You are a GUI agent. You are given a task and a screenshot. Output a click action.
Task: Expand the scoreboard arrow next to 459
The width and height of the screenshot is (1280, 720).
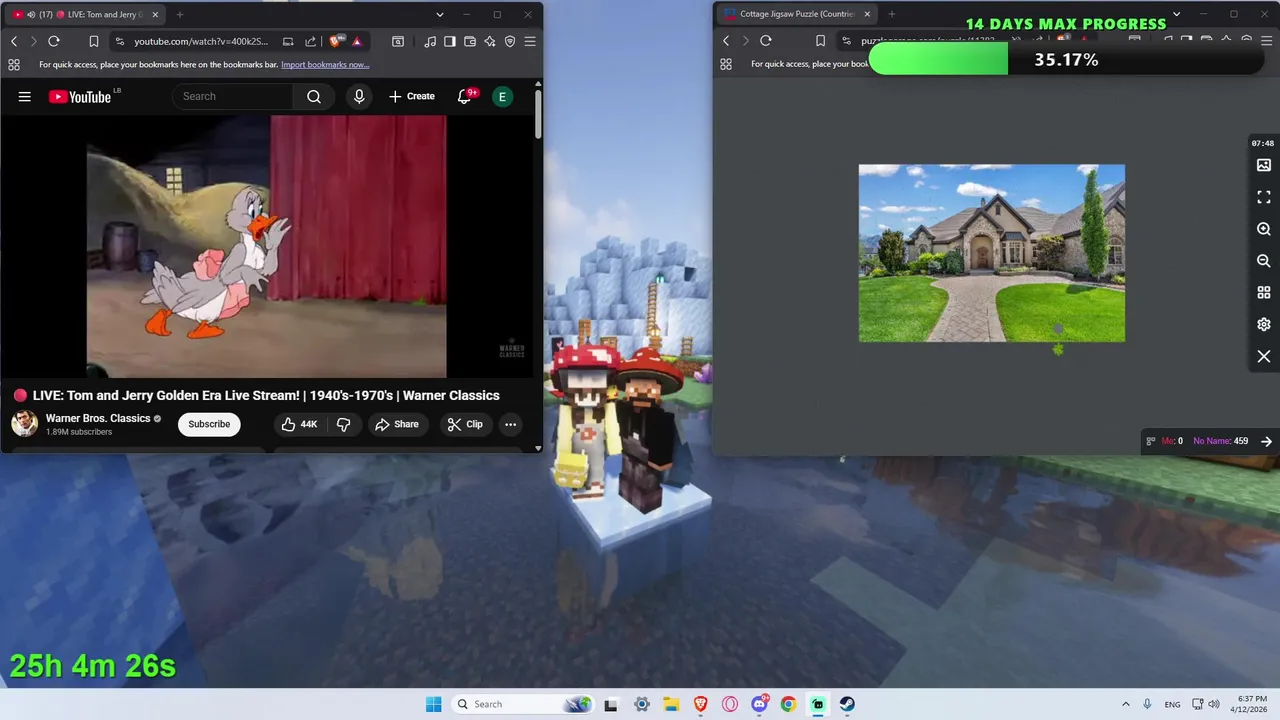coord(1266,441)
